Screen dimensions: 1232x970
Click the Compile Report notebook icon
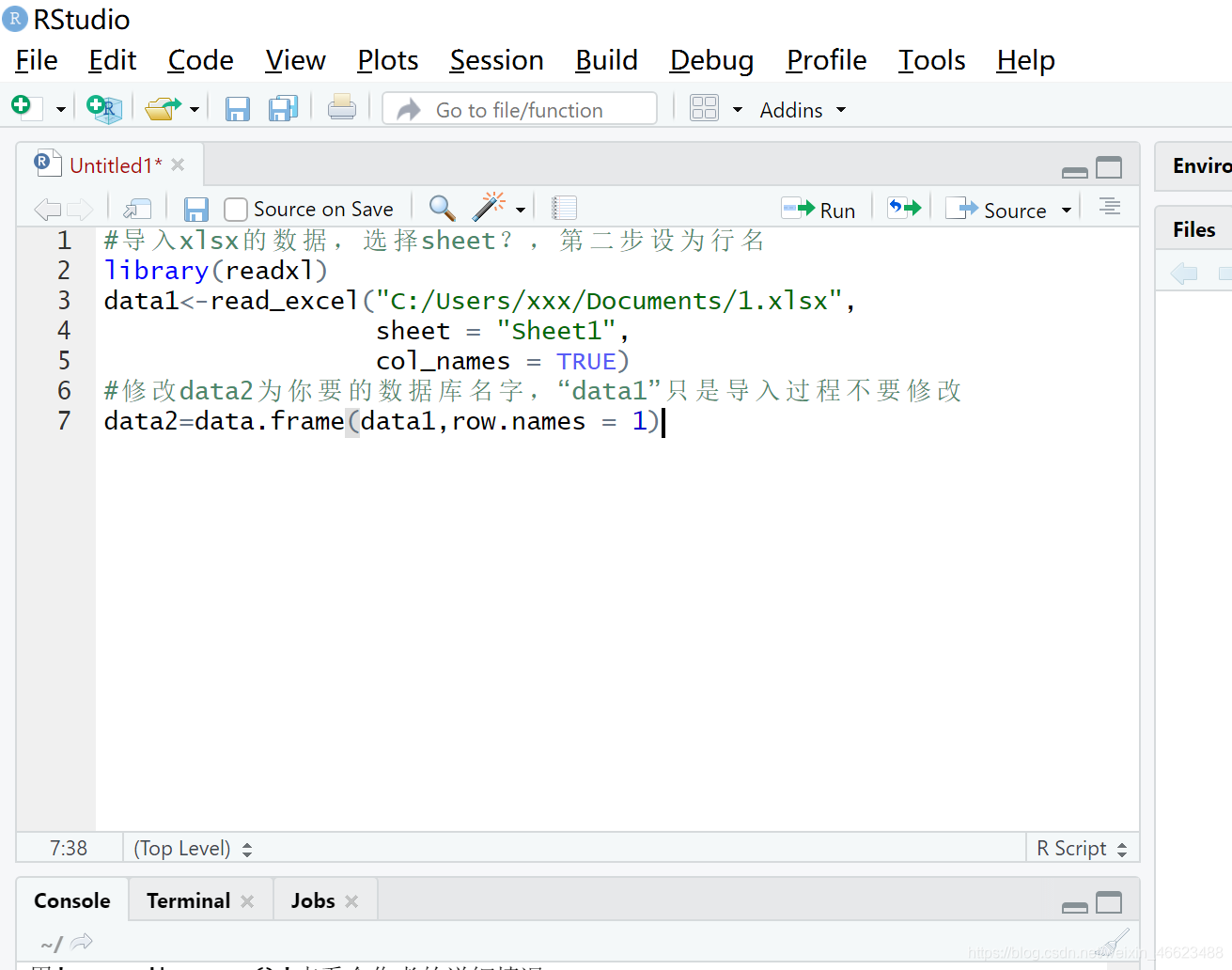[x=564, y=208]
